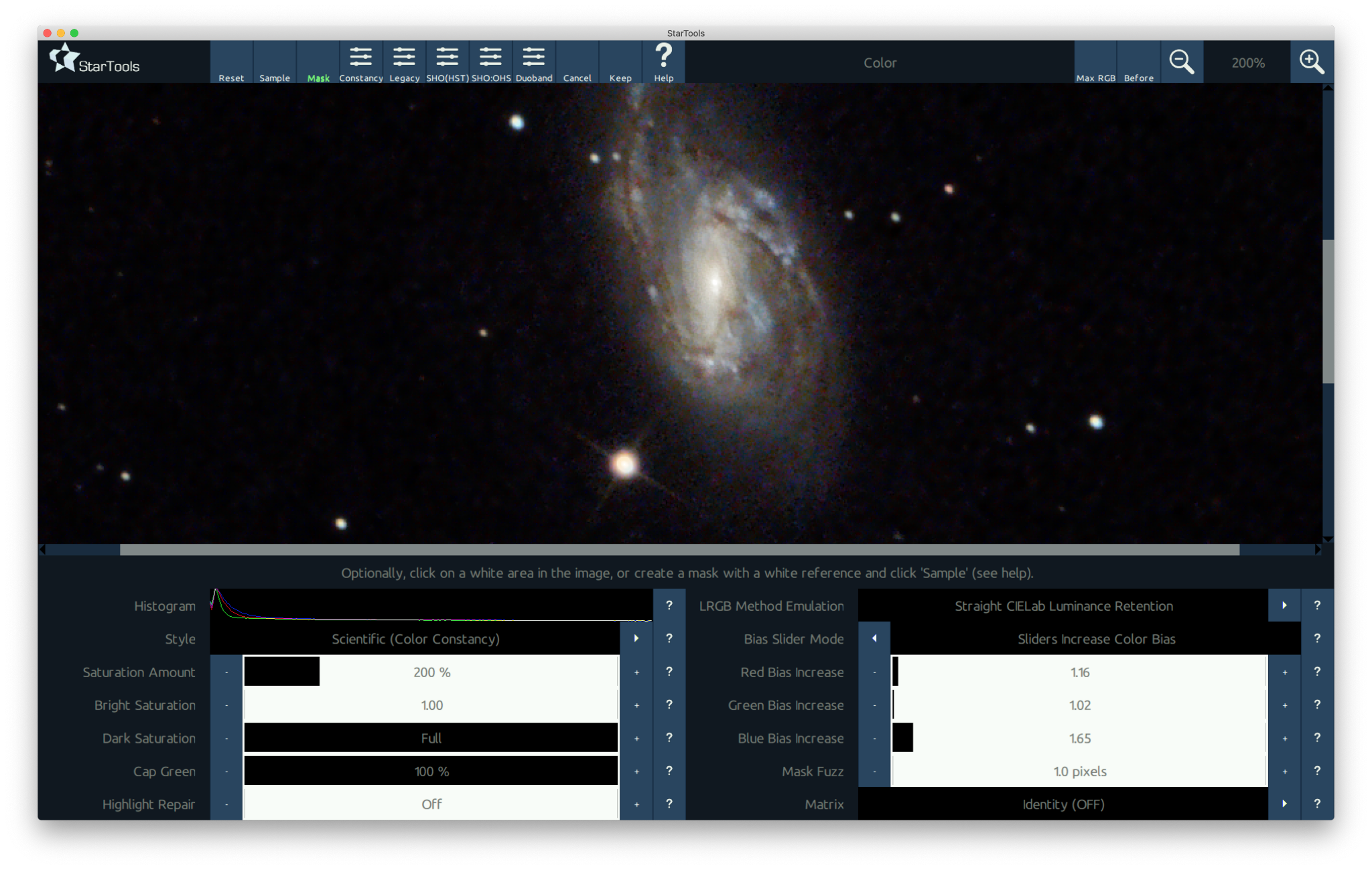1372x870 pixels.
Task: Choose the SHO(HST) preset
Action: point(448,62)
